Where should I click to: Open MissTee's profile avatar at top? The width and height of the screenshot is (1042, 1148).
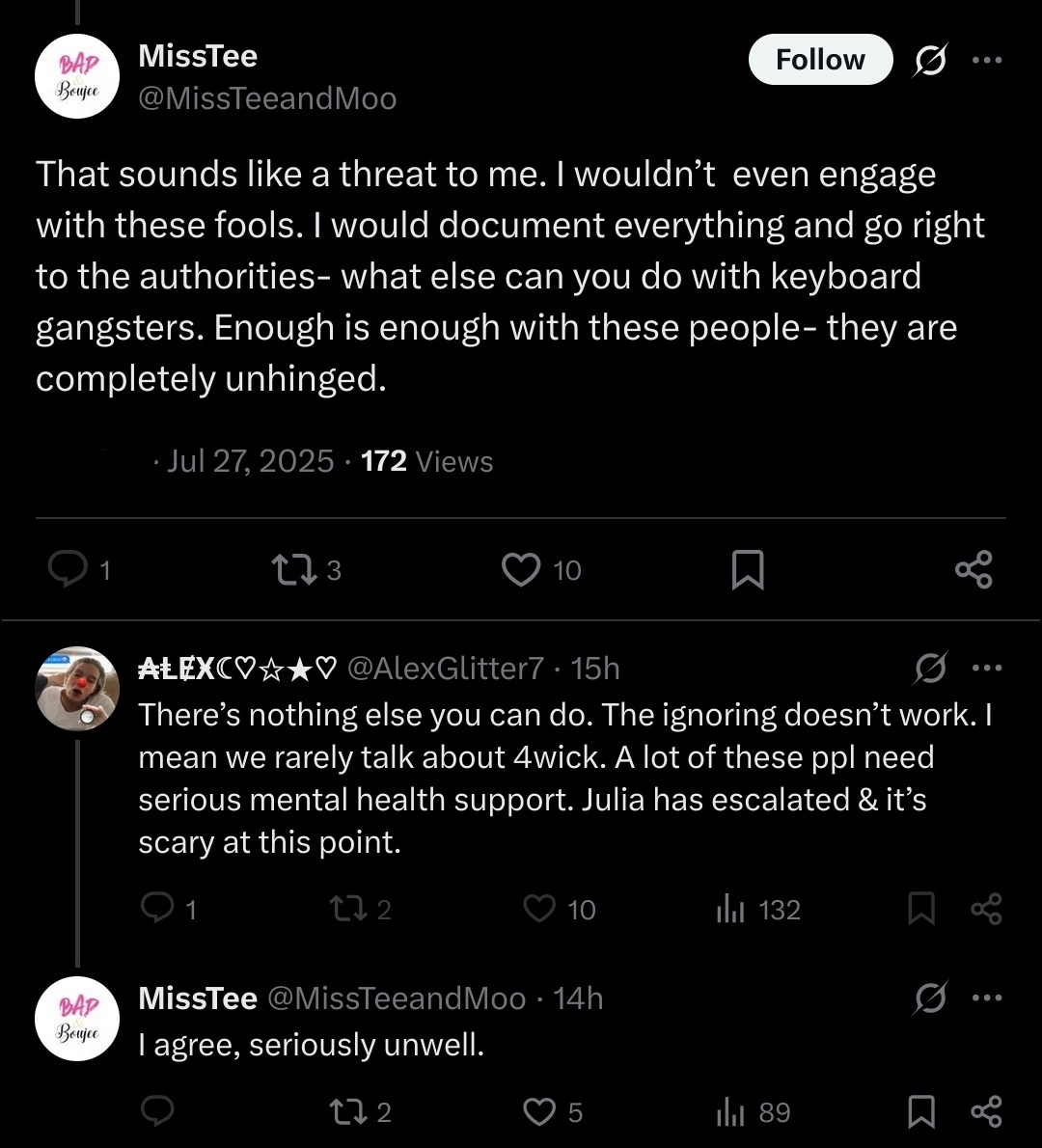(77, 77)
